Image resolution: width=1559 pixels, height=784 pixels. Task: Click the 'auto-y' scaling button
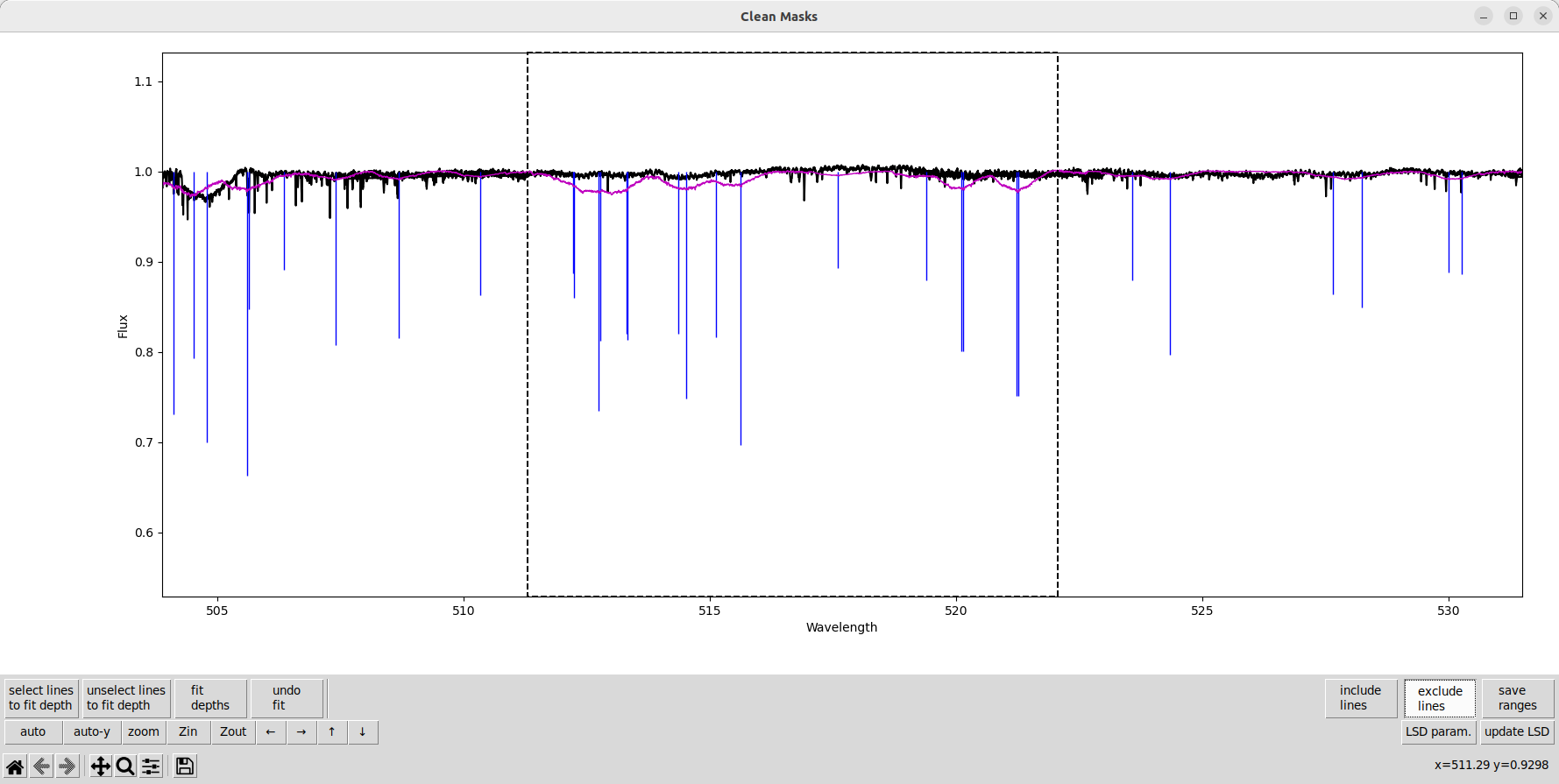[92, 732]
